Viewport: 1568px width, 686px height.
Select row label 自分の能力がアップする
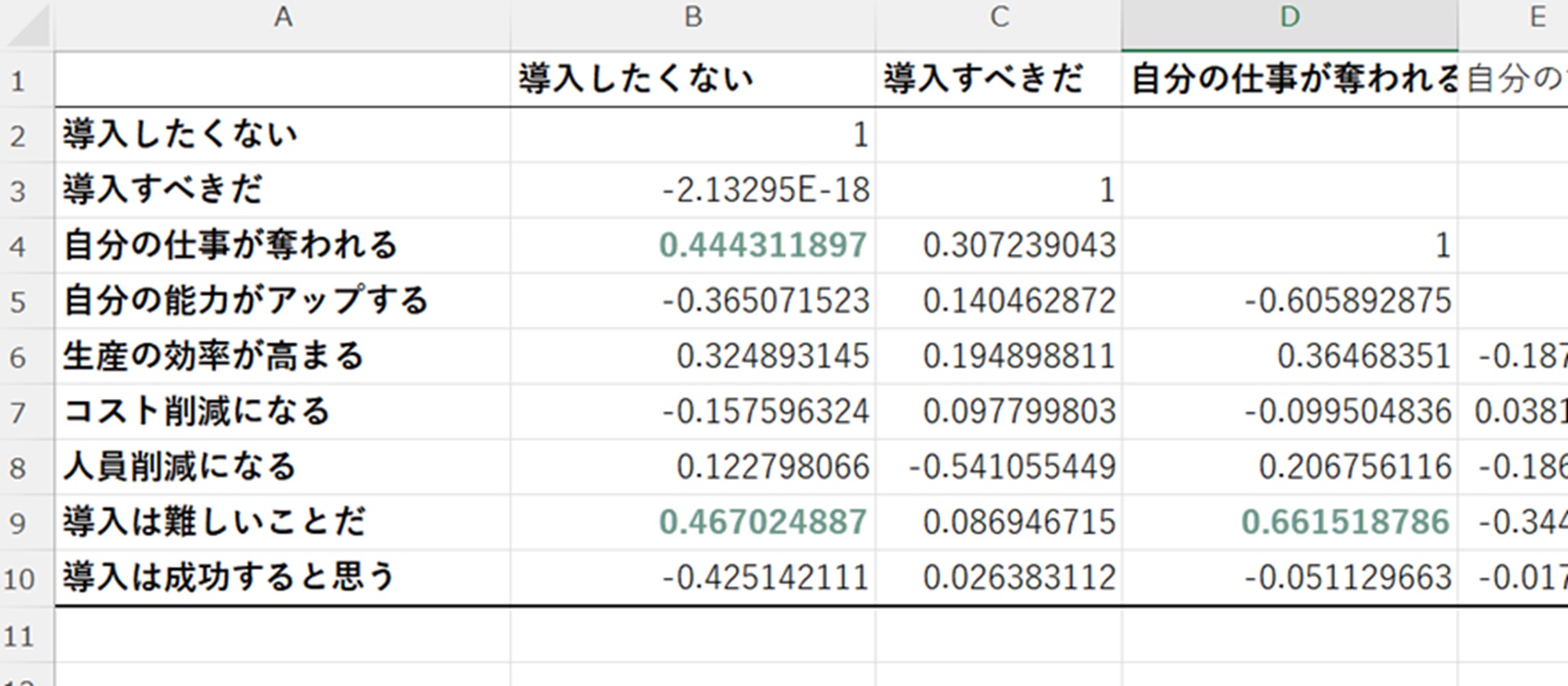(246, 301)
